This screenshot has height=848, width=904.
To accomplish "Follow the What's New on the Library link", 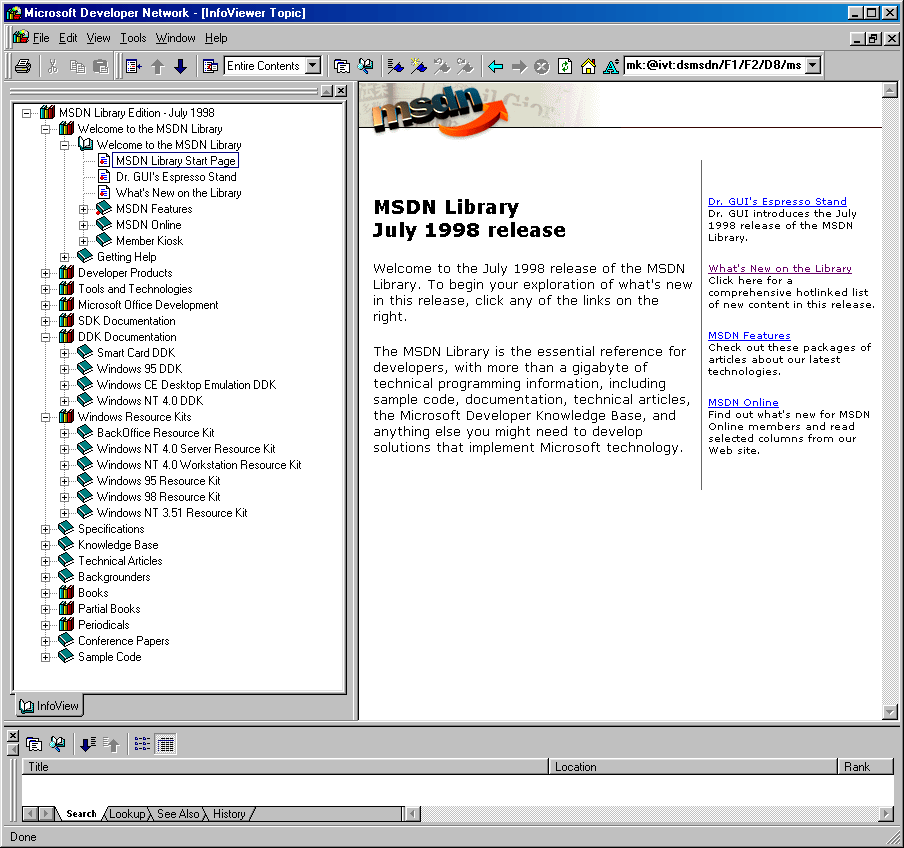I will (x=779, y=268).
